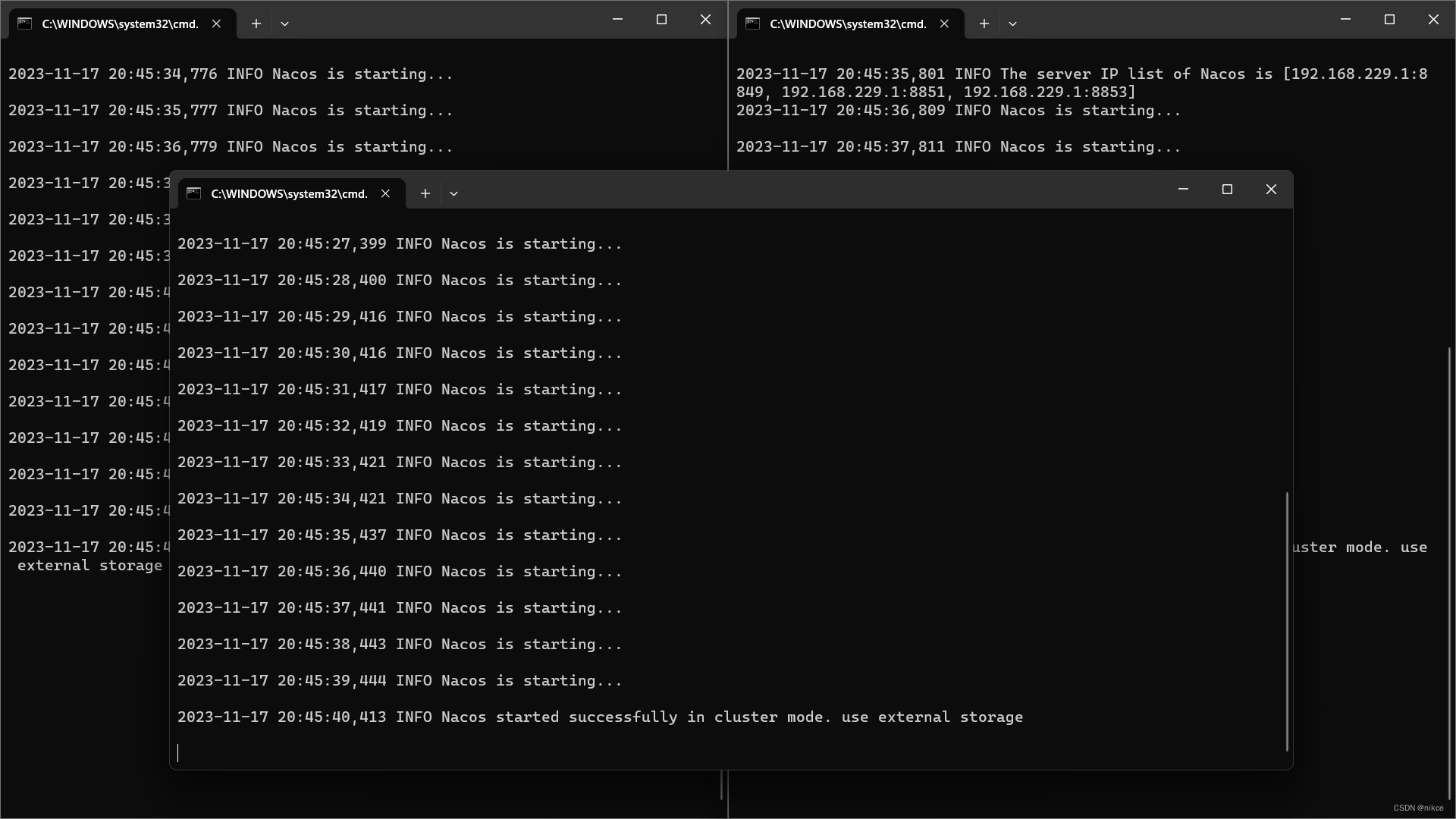Open the tab dropdown chevron on the right window

point(1013,24)
